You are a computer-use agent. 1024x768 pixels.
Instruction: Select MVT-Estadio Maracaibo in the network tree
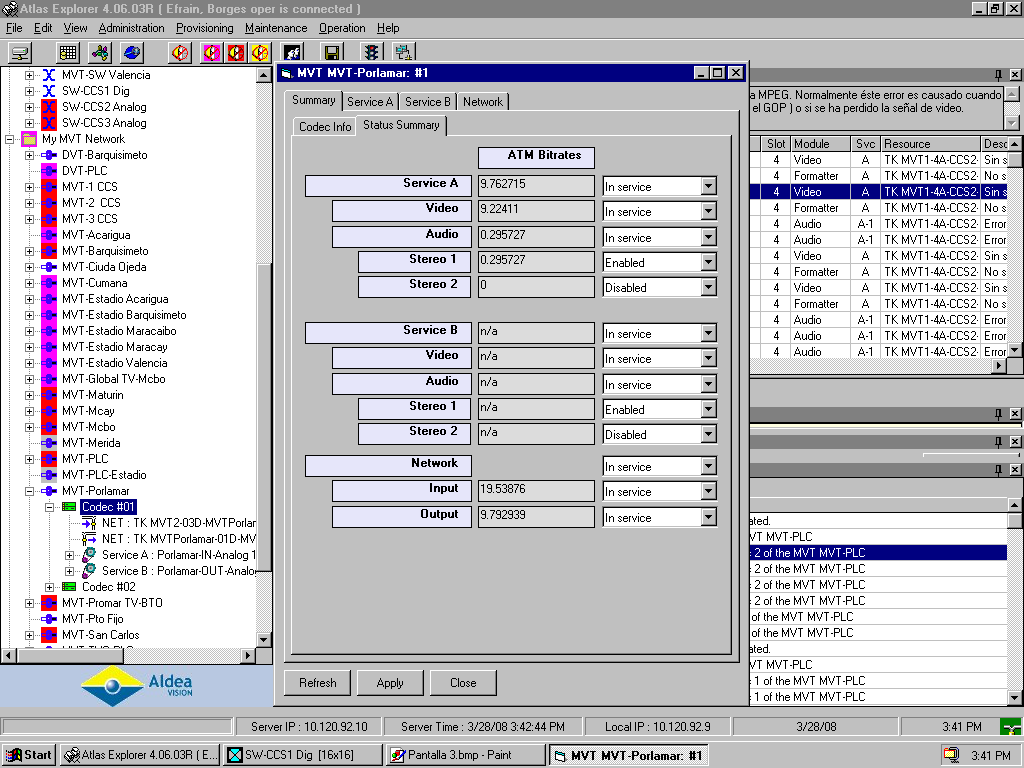[x=118, y=331]
